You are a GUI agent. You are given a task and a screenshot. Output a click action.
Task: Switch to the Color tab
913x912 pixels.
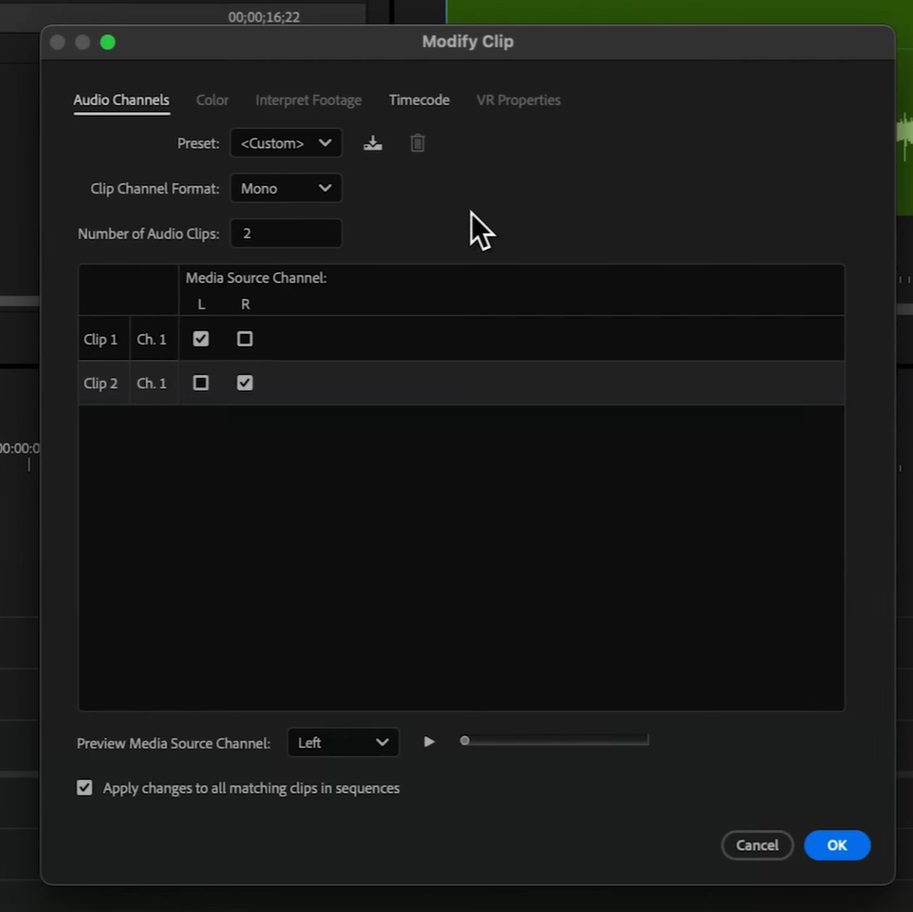[x=212, y=100]
